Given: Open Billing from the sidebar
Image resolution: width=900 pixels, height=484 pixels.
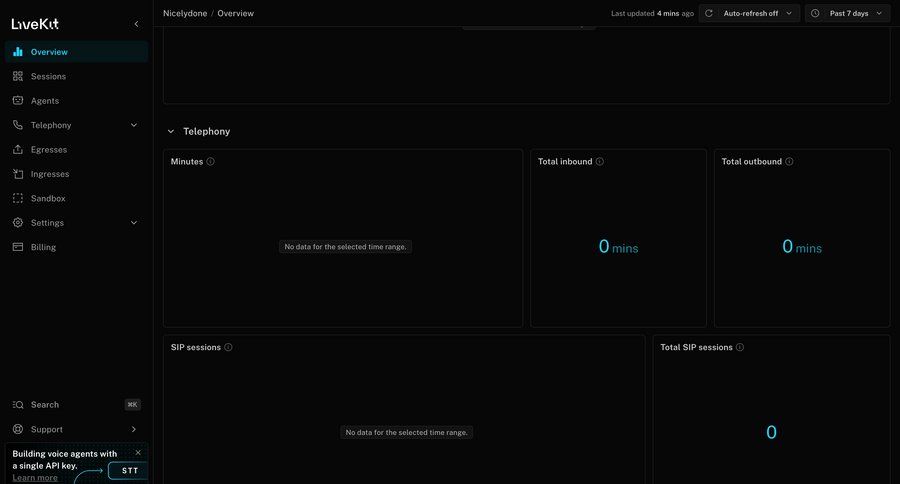Looking at the screenshot, I should point(76,247).
